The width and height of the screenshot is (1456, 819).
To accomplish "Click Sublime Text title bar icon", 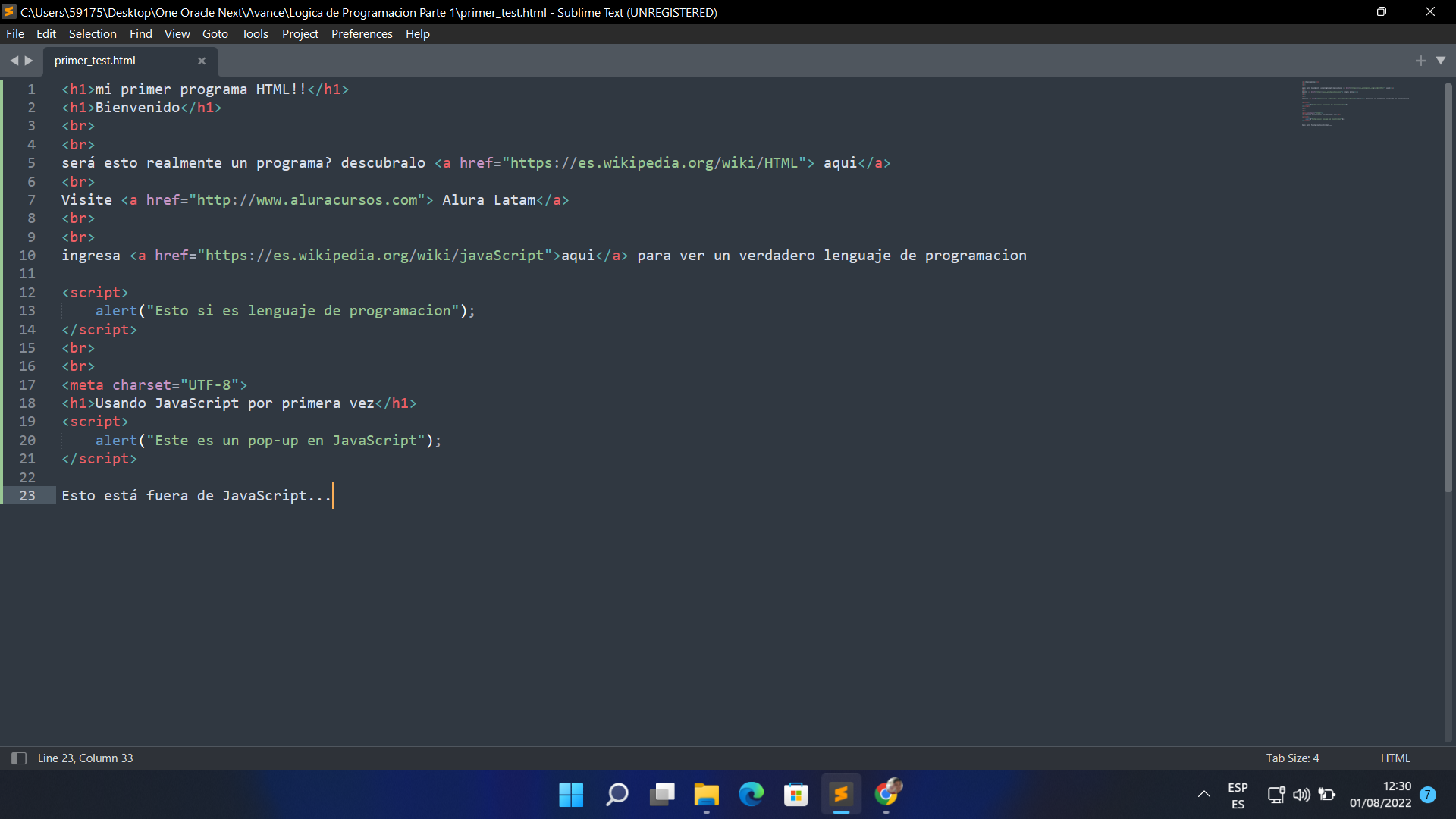I will click(x=9, y=11).
